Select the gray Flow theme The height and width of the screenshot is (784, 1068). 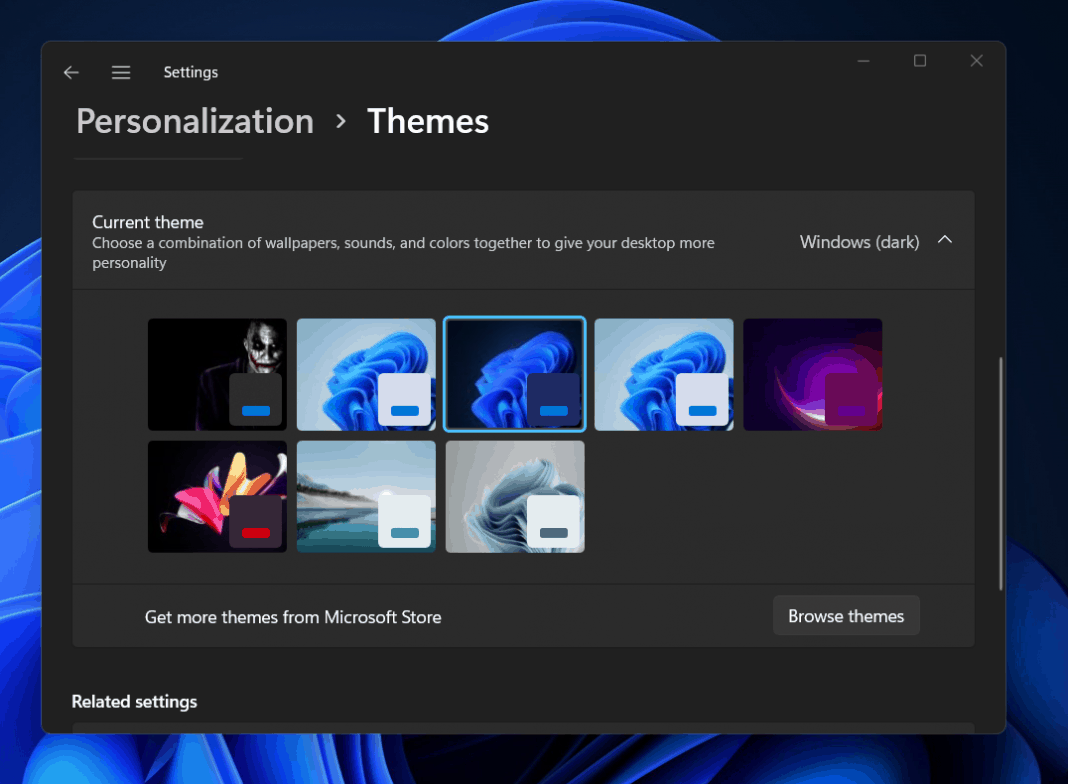(x=514, y=496)
